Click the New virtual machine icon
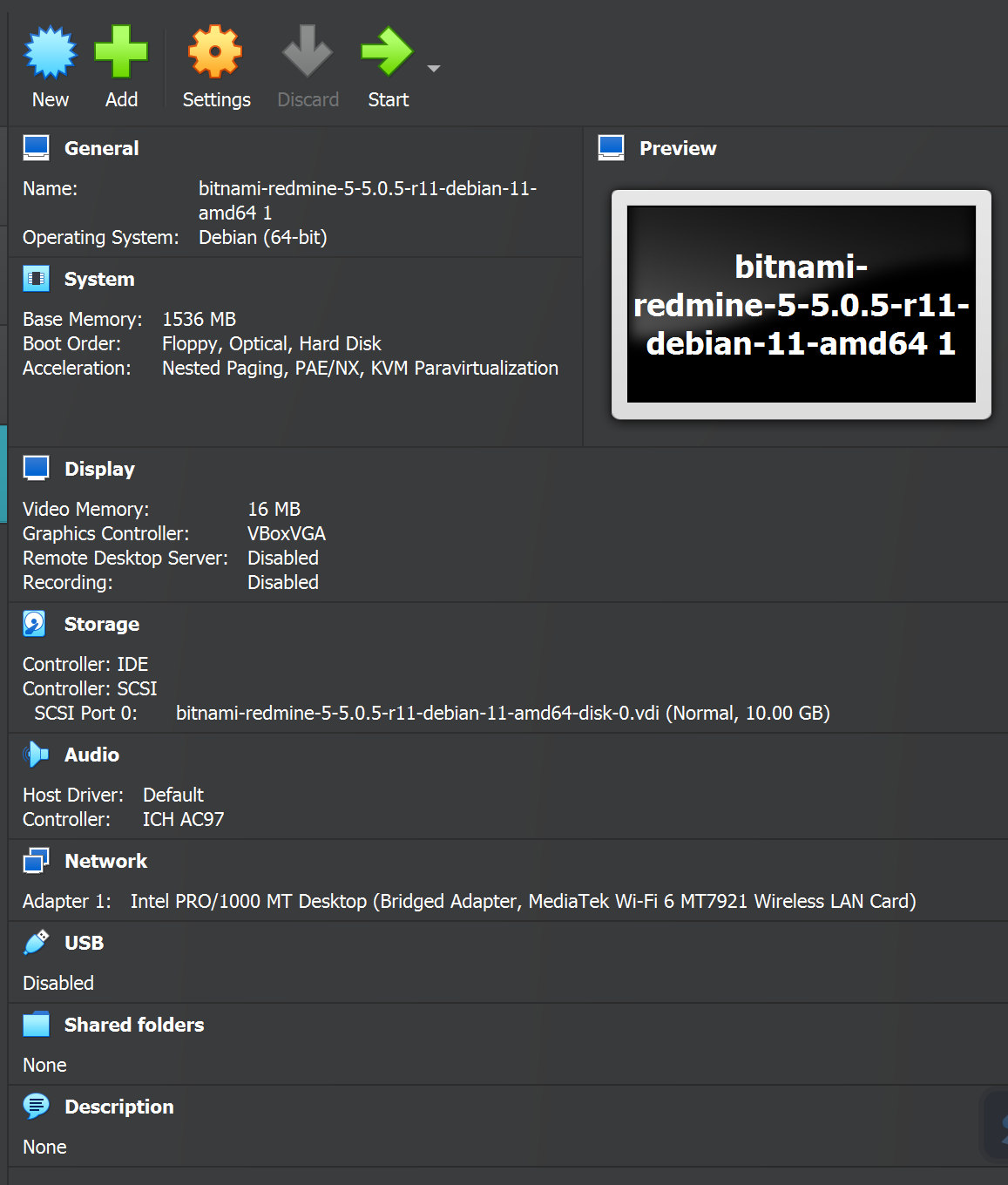The height and width of the screenshot is (1185, 1008). (50, 52)
